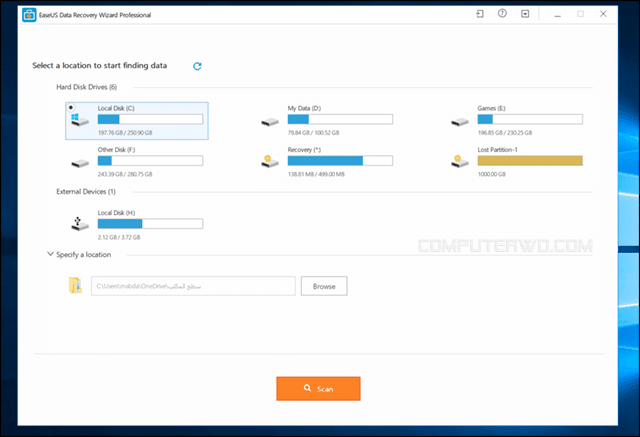Click the My Data (D:) usage bar
Image resolution: width=640 pixels, height=437 pixels.
pyautogui.click(x=340, y=119)
